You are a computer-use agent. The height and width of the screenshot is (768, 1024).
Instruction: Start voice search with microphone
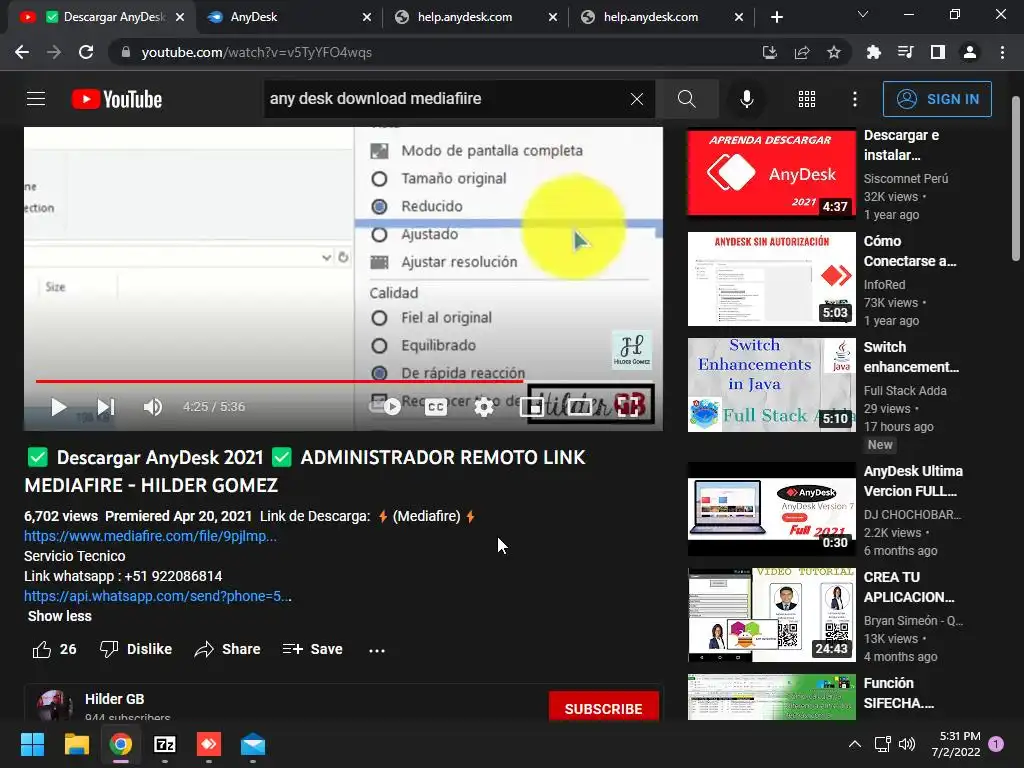click(746, 99)
